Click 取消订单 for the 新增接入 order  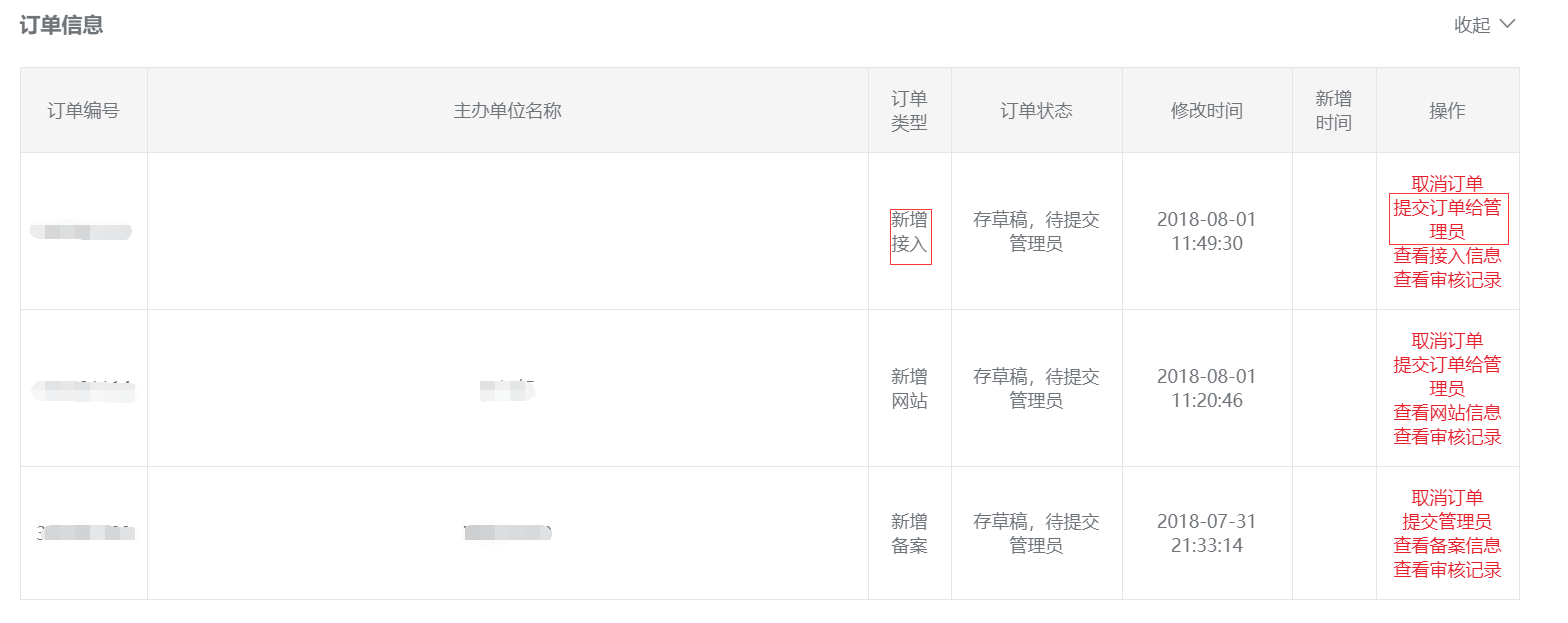(1447, 184)
